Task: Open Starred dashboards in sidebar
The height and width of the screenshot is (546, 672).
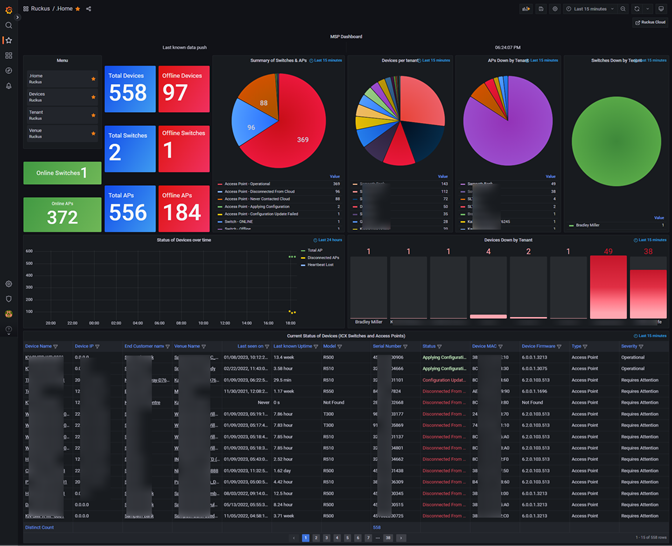Action: tap(9, 40)
